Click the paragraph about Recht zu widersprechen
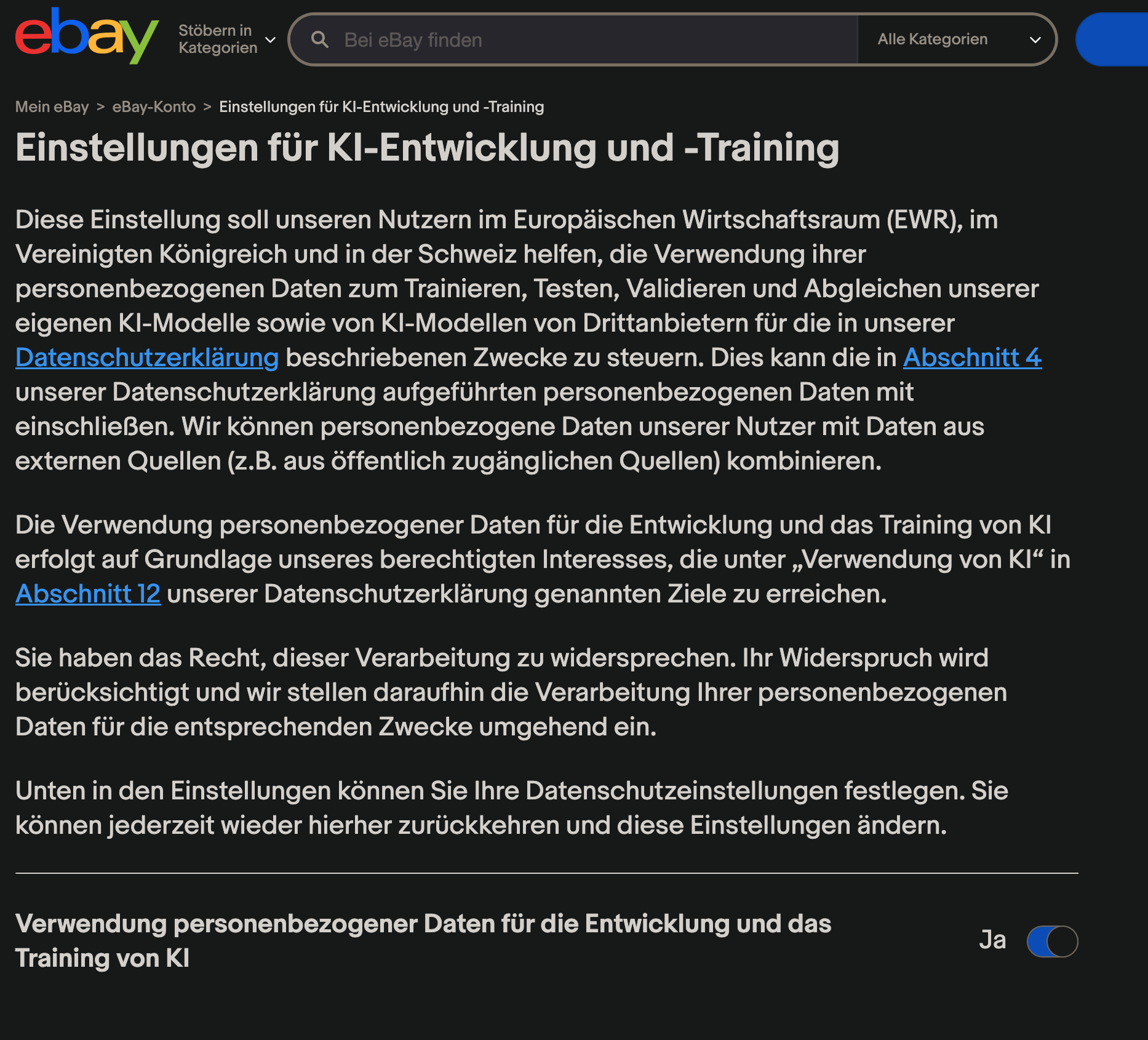 click(511, 692)
